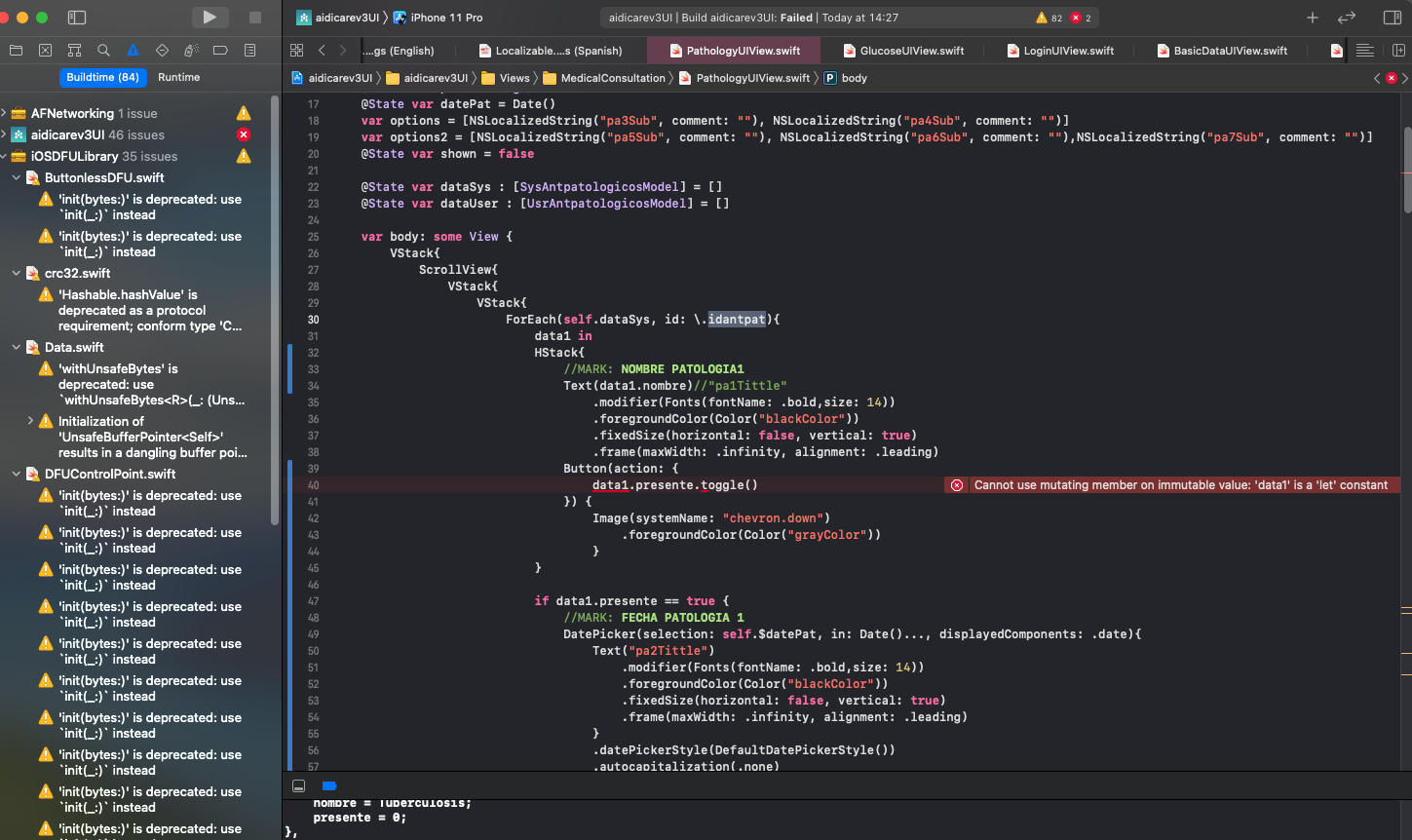Select PathologyUIView.swift editor tab
Viewport: 1412px width, 840px height.
[736, 51]
